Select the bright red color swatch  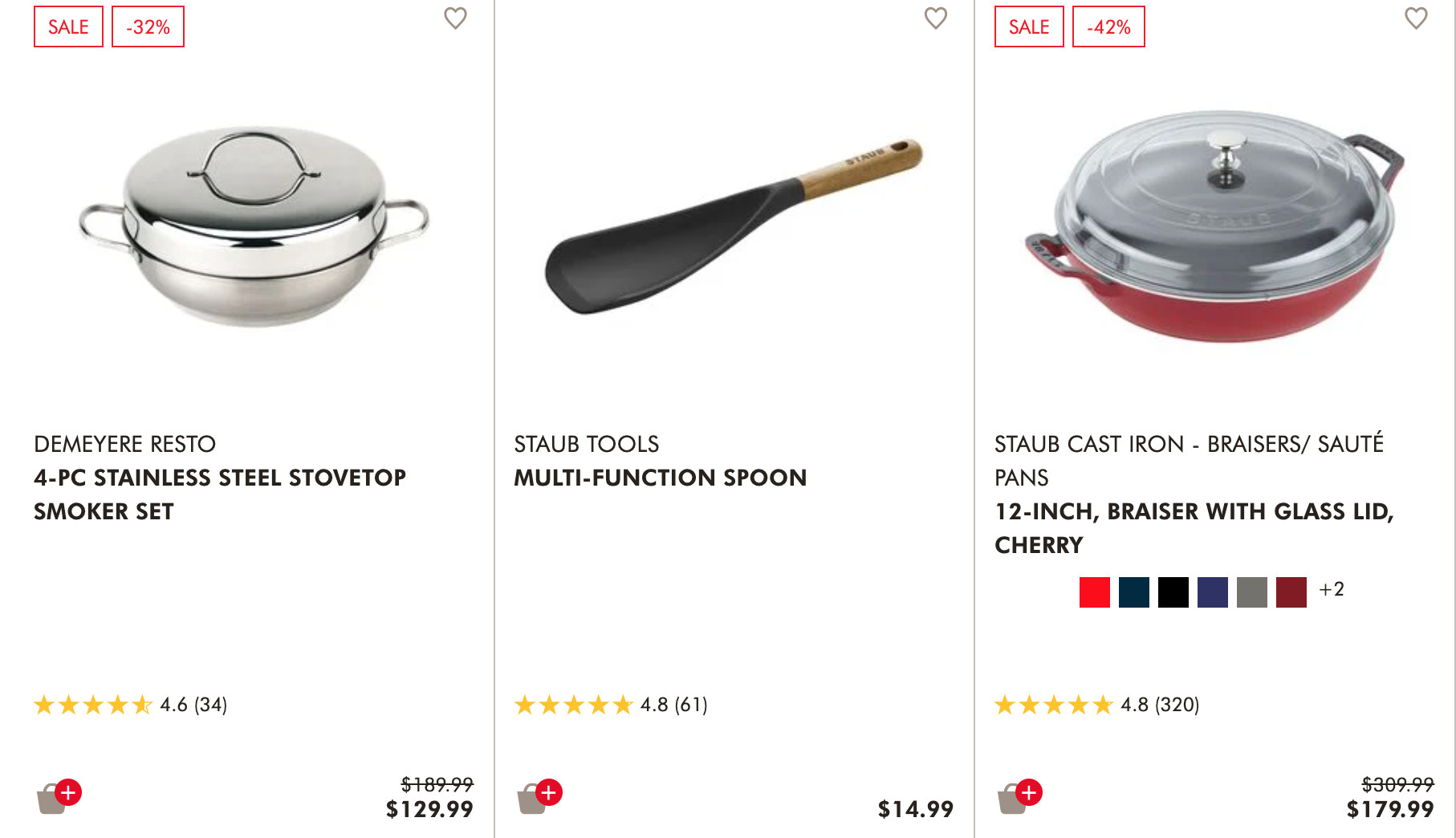(x=1094, y=592)
